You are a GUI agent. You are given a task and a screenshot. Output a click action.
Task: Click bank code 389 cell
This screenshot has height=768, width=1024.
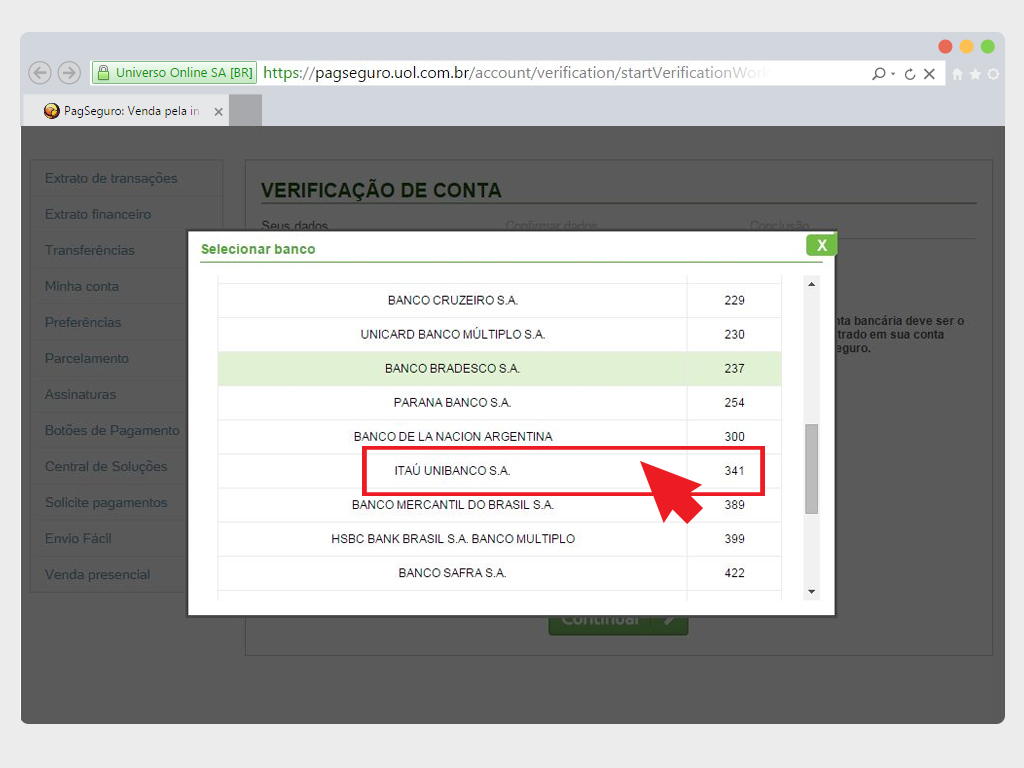point(734,505)
